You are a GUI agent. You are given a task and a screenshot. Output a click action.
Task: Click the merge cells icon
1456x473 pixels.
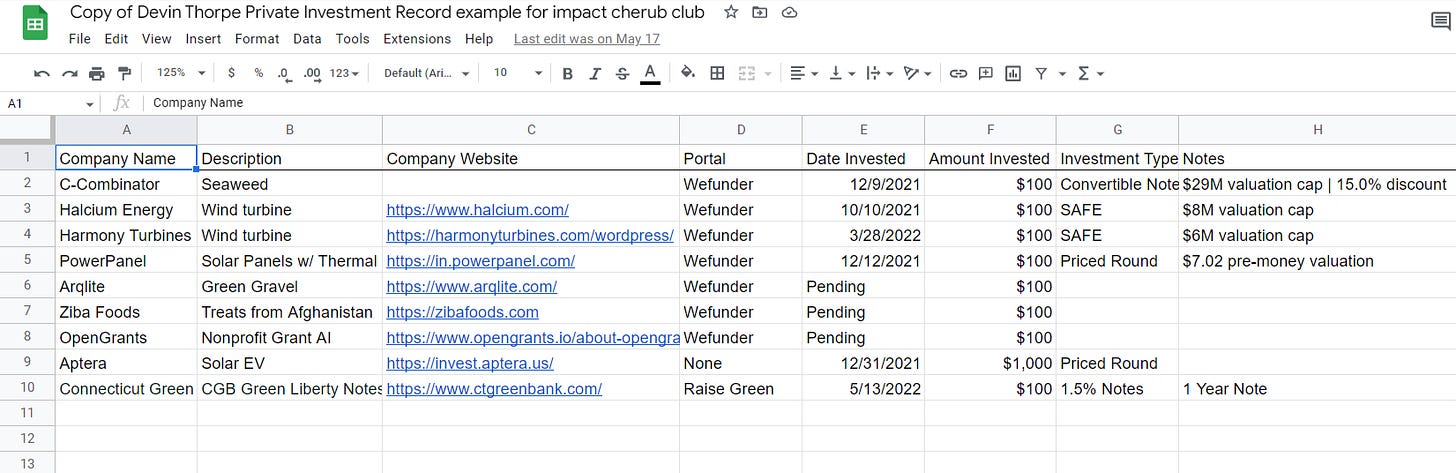745,73
